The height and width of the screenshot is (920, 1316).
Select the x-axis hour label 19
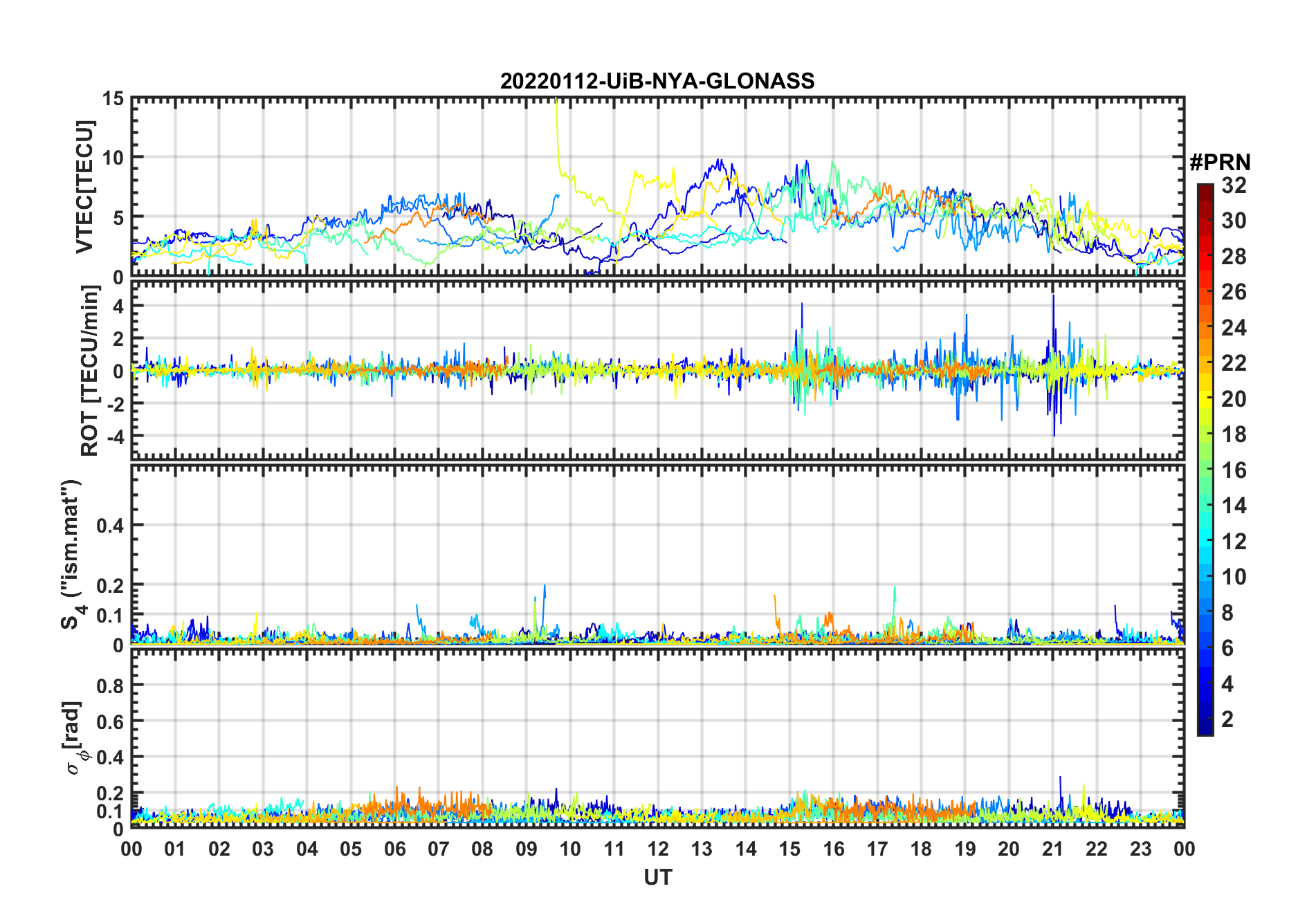pos(965,849)
